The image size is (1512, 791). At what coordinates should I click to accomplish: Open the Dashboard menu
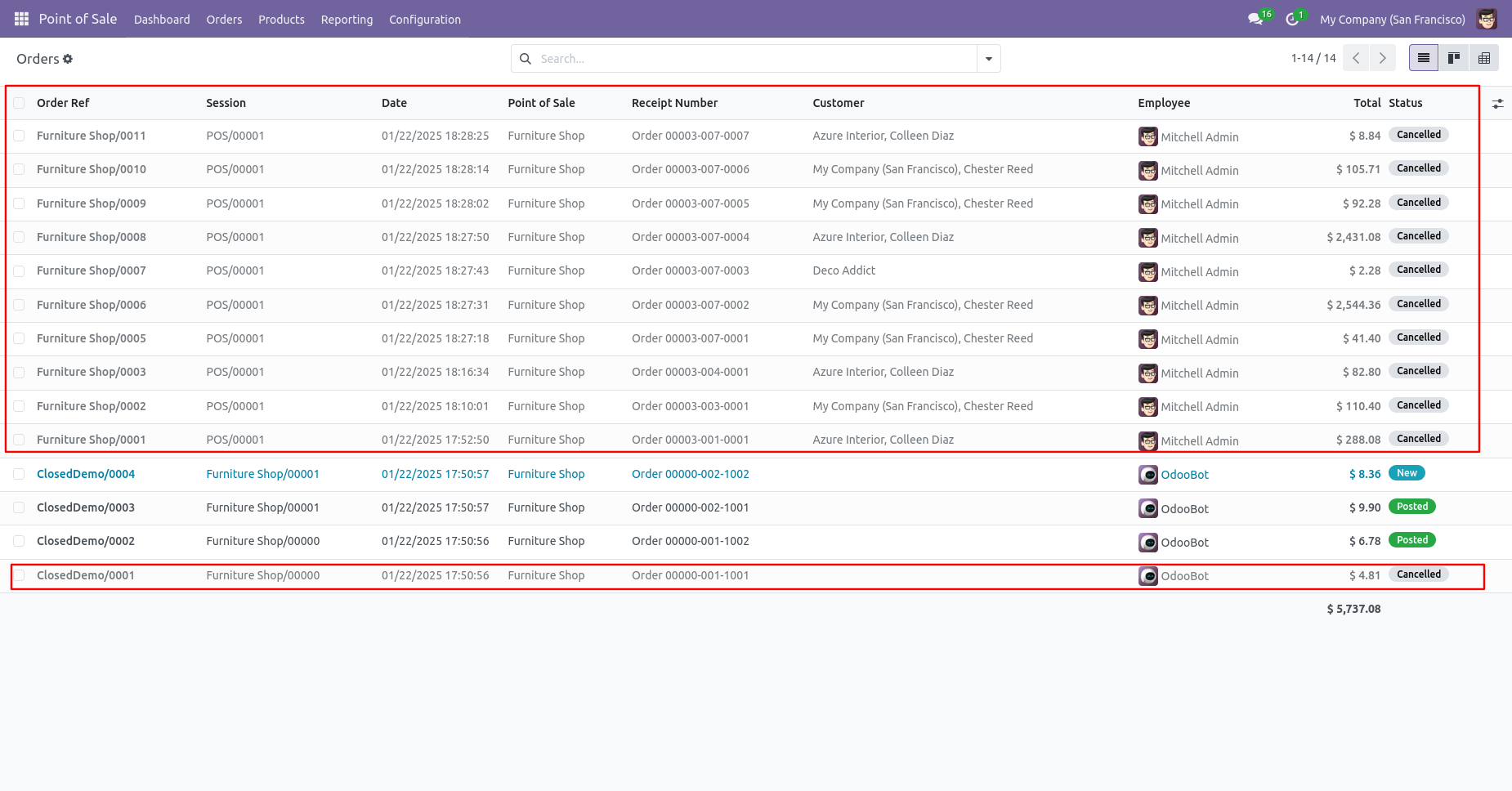click(162, 20)
